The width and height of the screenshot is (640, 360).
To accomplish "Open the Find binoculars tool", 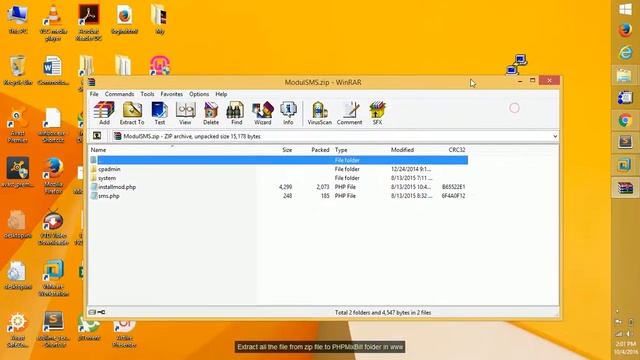I will click(236, 113).
